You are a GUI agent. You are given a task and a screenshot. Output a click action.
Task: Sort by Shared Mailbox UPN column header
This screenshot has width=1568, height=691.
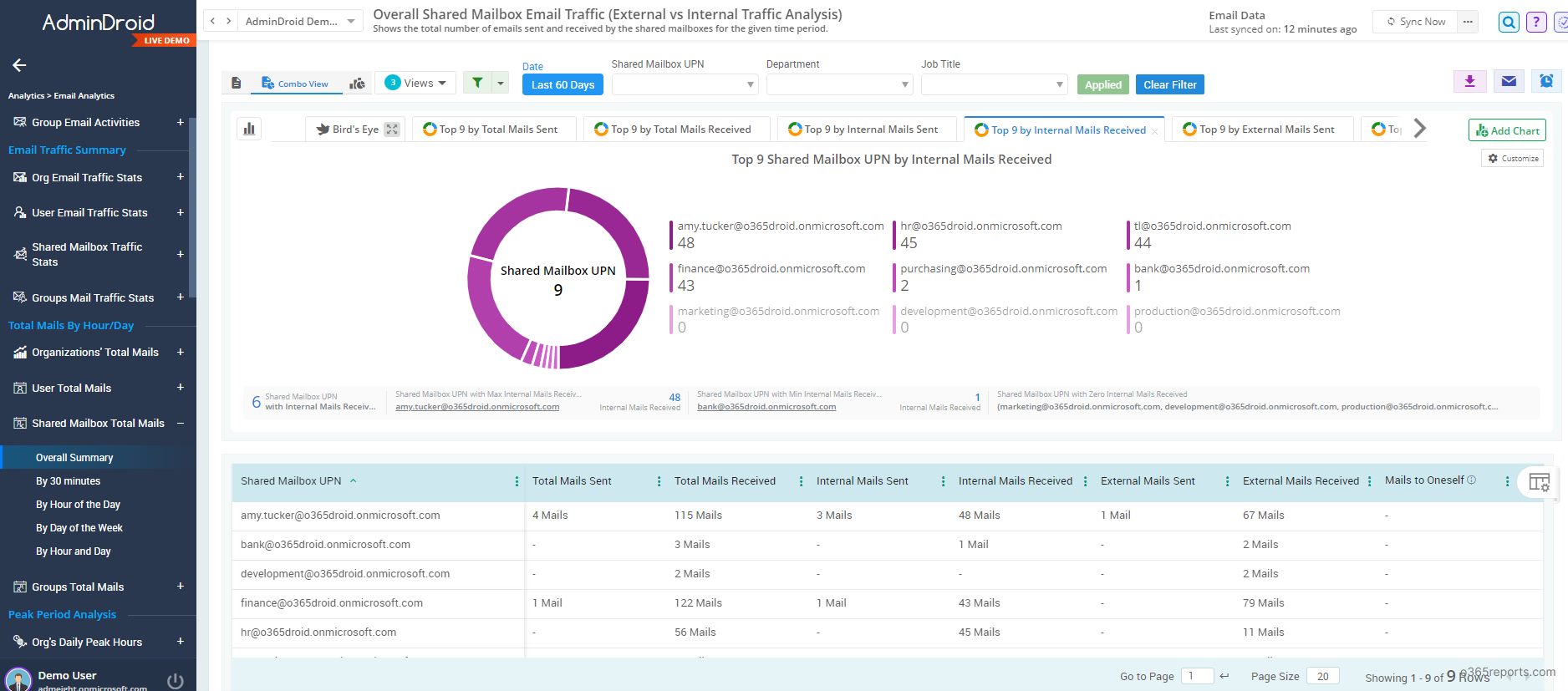291,481
